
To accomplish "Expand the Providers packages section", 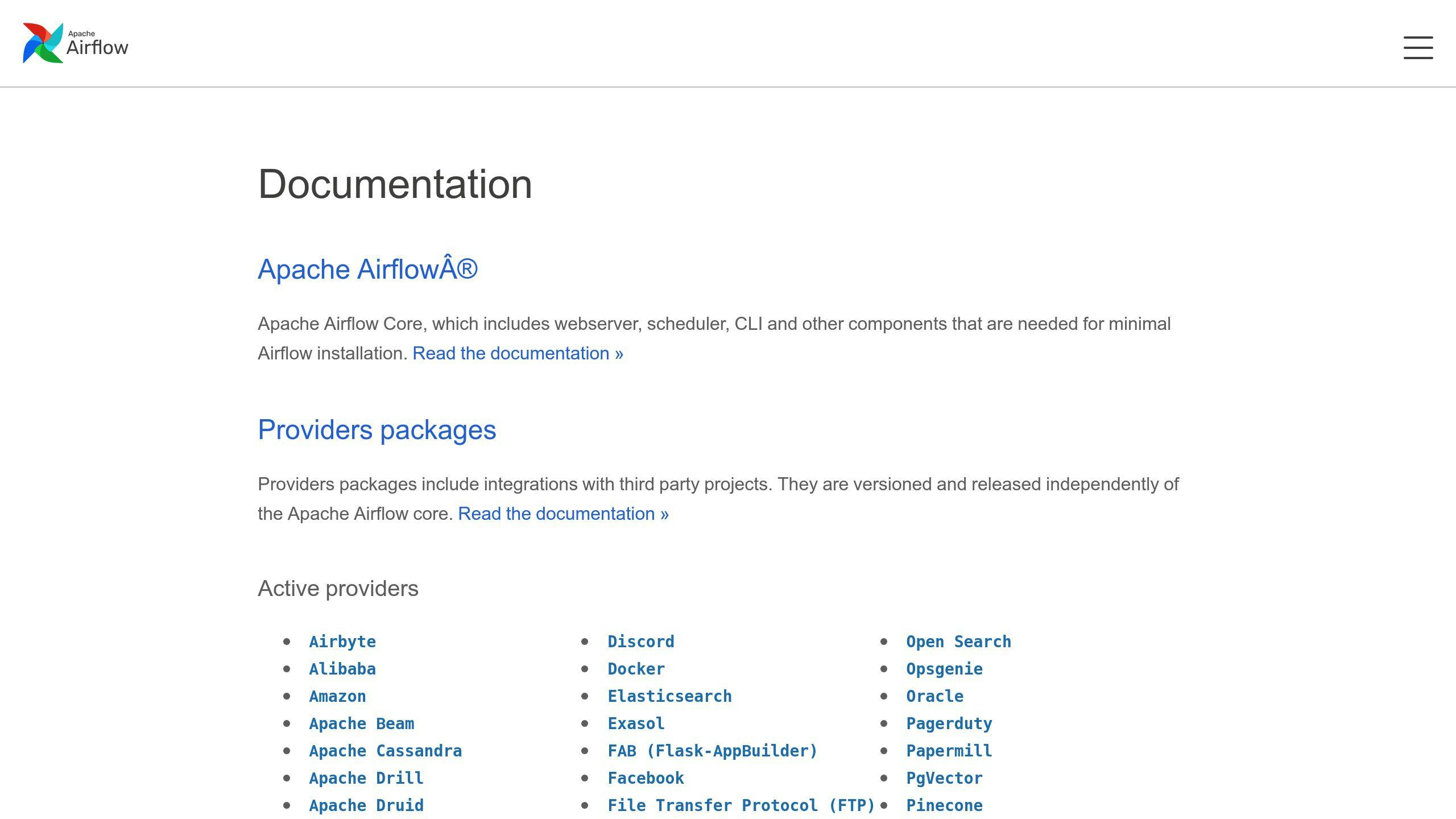I will [376, 430].
